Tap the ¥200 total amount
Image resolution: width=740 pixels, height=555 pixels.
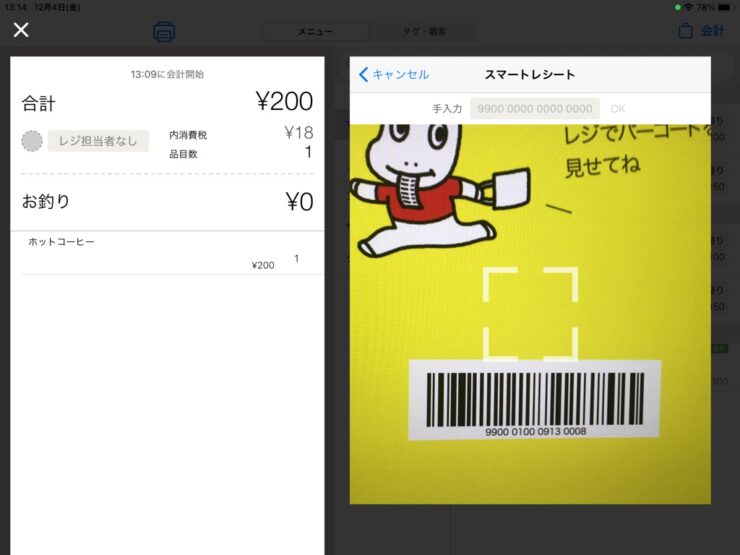285,101
